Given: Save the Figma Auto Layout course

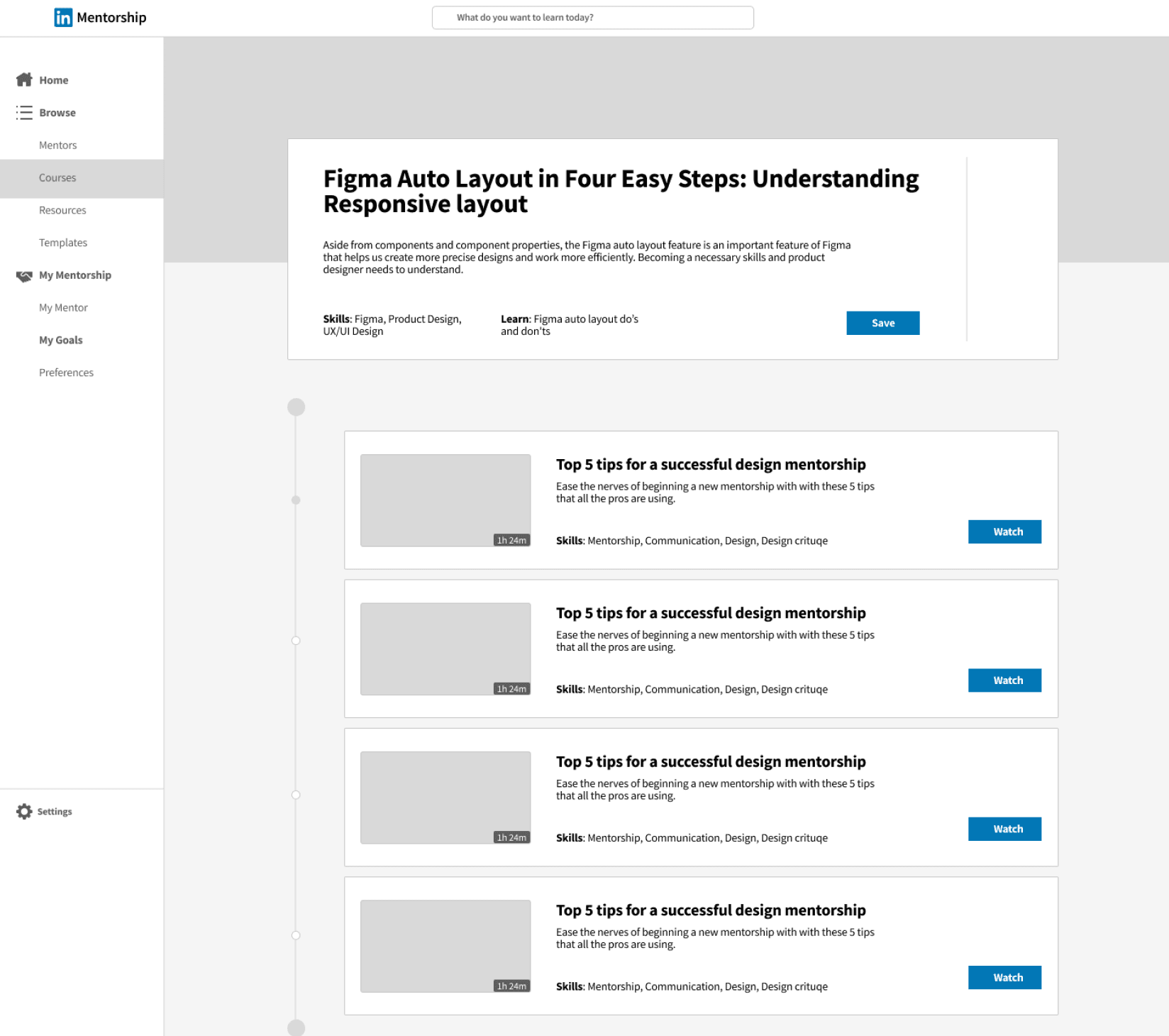Looking at the screenshot, I should (883, 323).
